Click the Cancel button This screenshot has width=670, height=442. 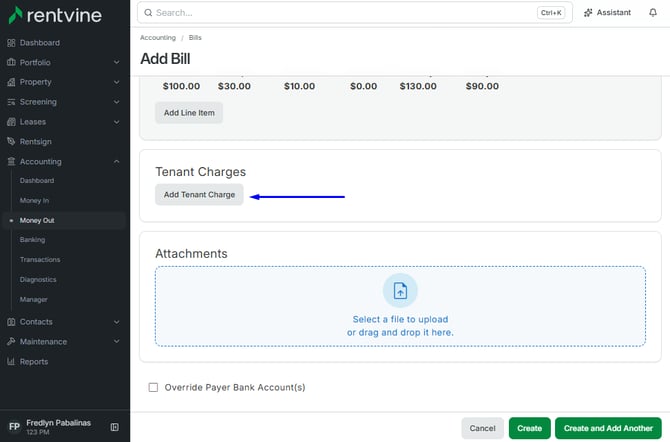tap(482, 428)
